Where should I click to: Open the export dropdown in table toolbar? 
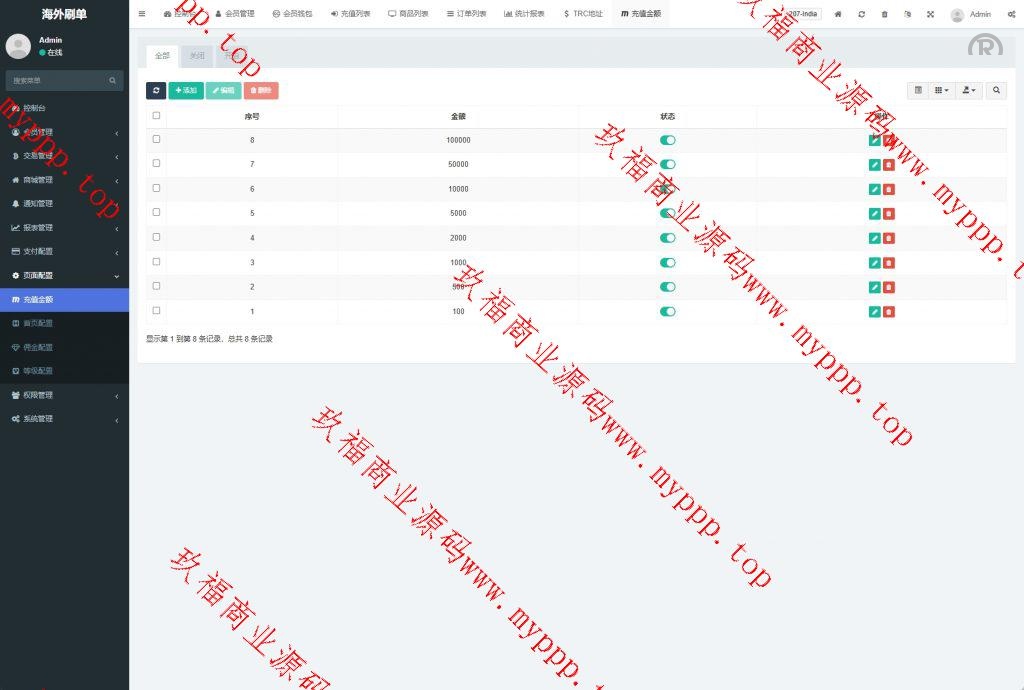[x=968, y=90]
